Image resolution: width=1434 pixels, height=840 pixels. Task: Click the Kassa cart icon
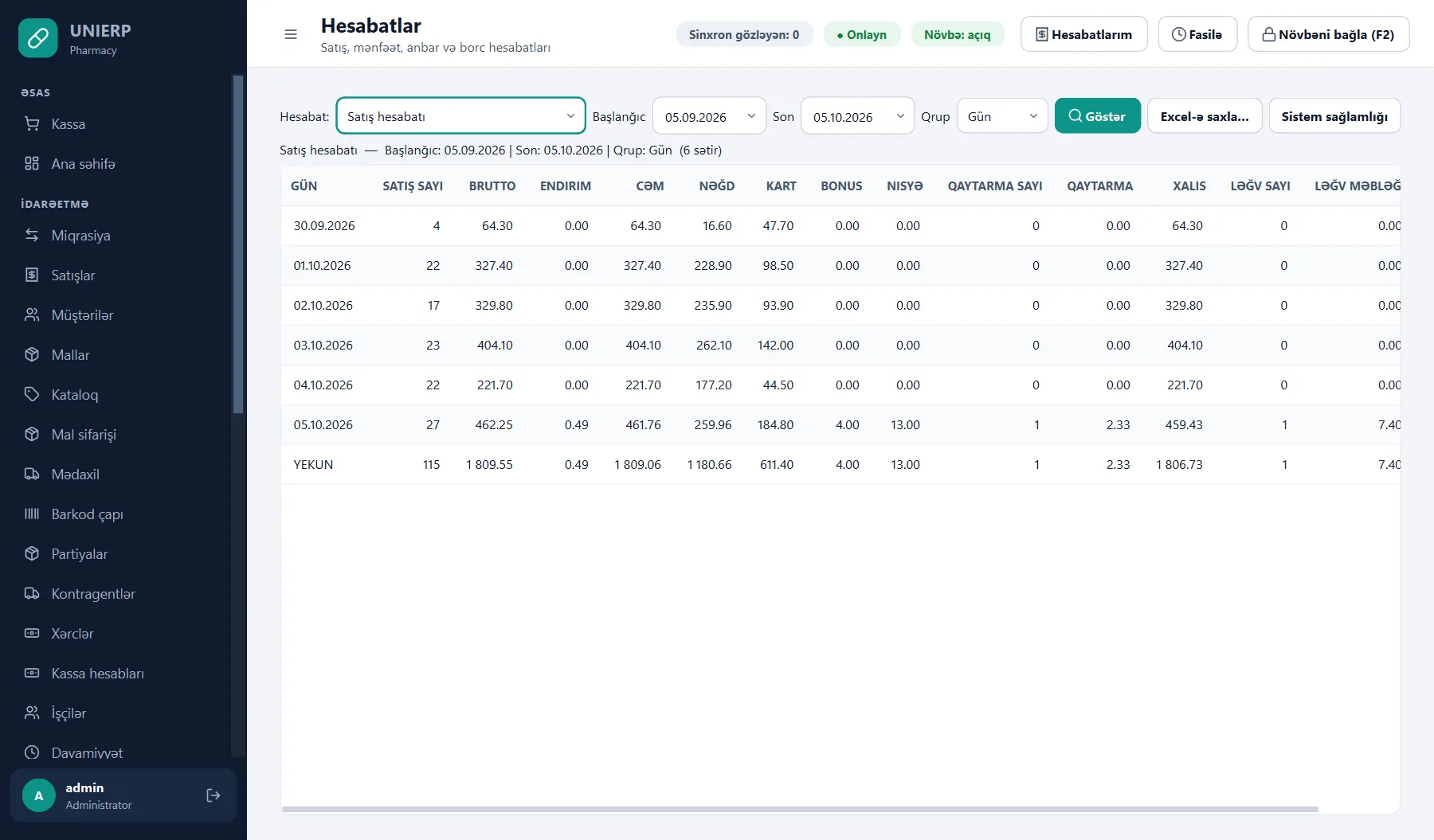tap(32, 123)
